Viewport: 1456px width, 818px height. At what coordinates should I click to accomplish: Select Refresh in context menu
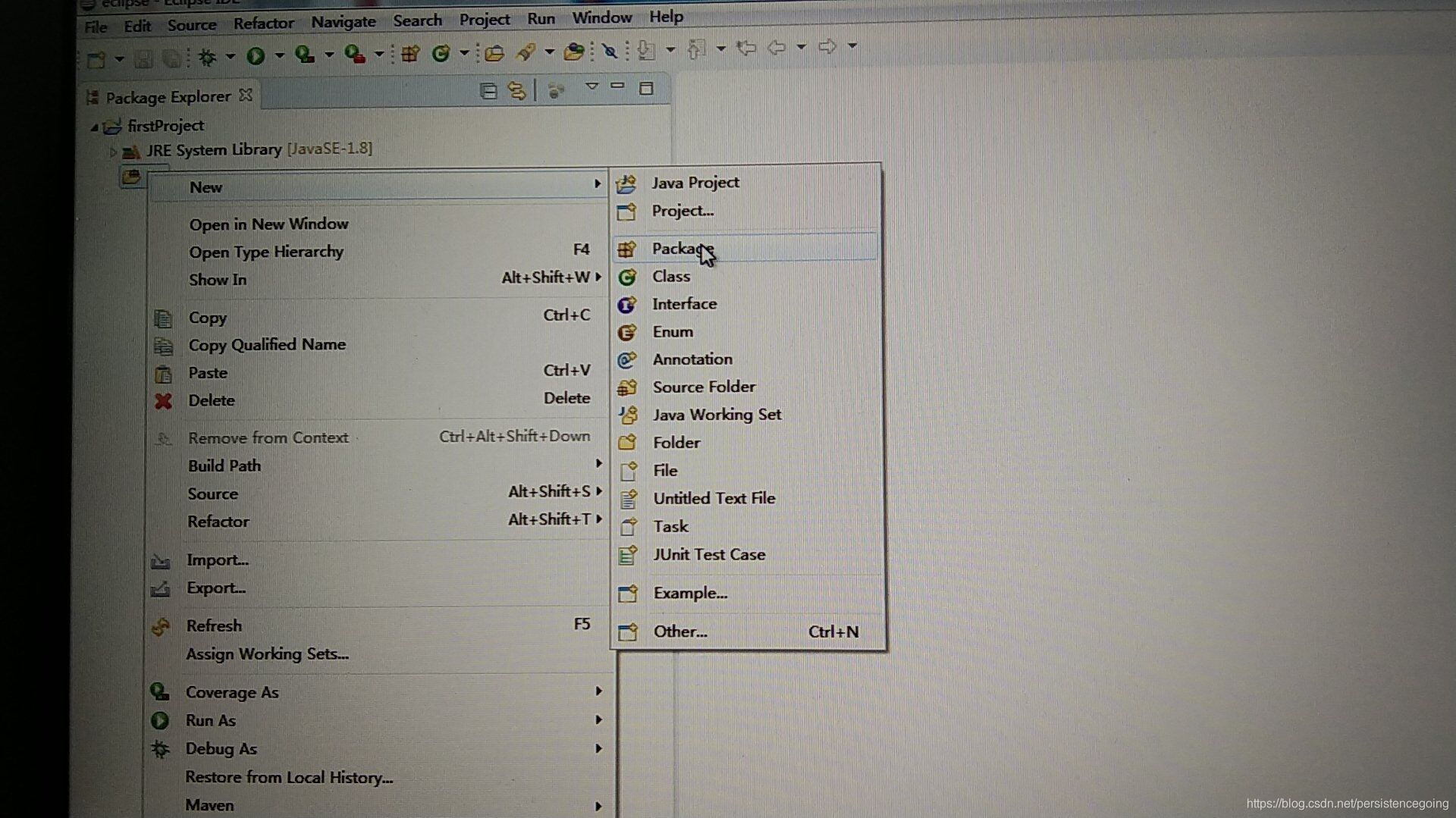click(379, 626)
